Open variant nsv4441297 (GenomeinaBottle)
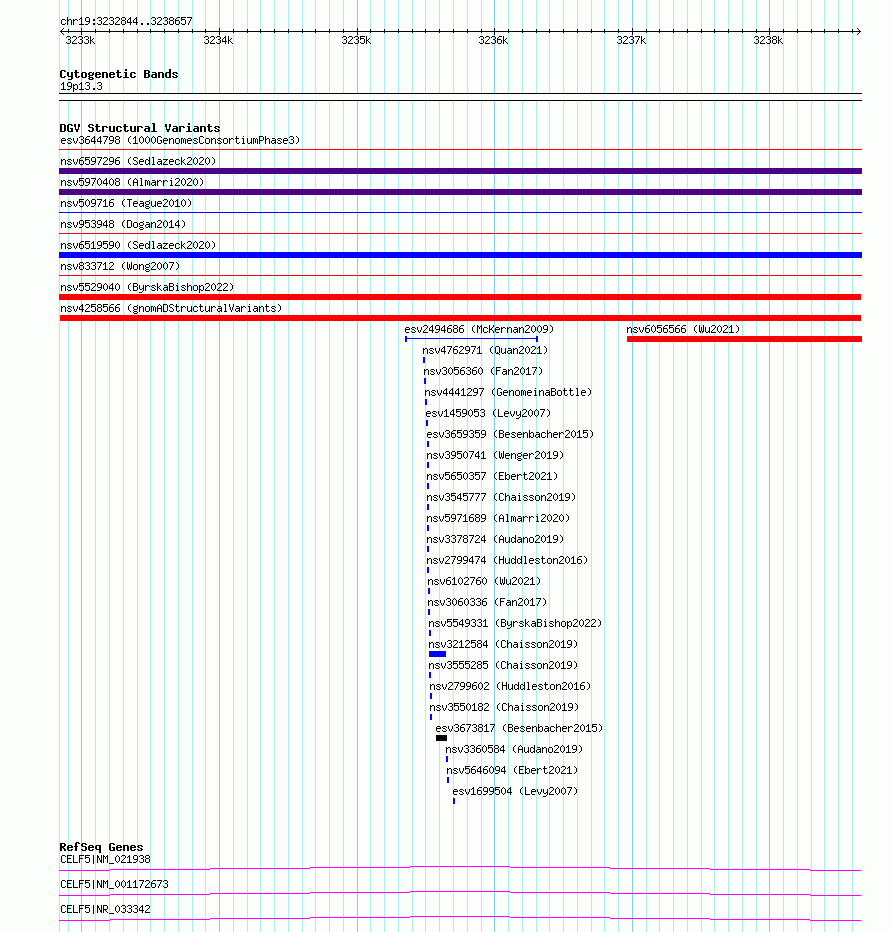The width and height of the screenshot is (890, 932). pyautogui.click(x=508, y=392)
